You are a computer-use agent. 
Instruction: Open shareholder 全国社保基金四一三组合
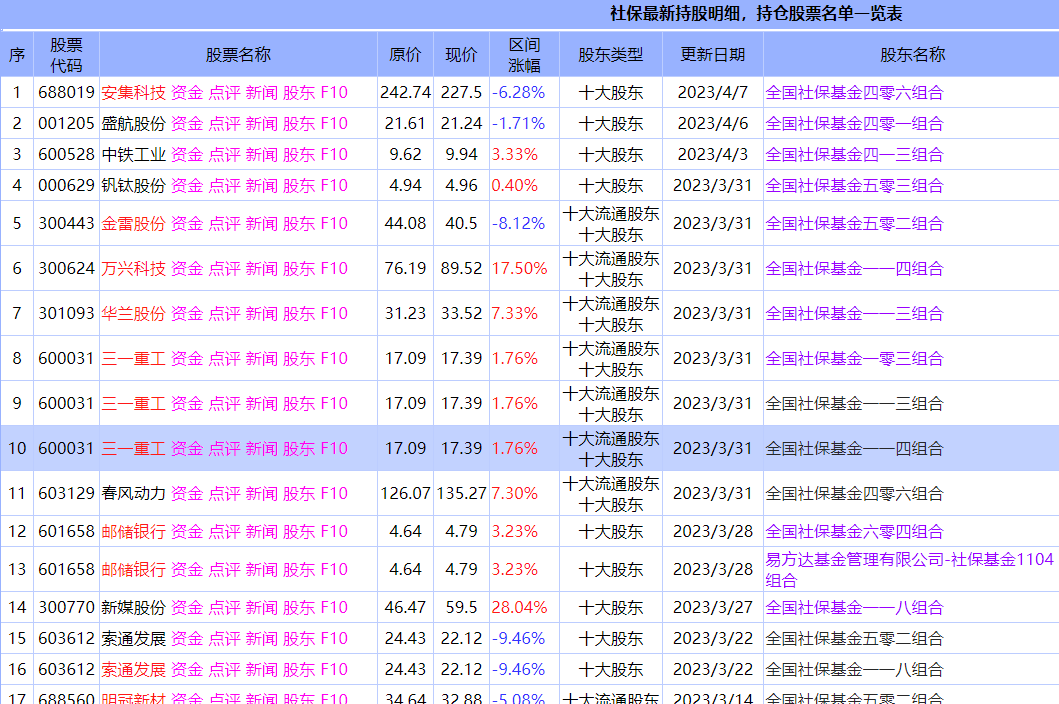coord(854,155)
